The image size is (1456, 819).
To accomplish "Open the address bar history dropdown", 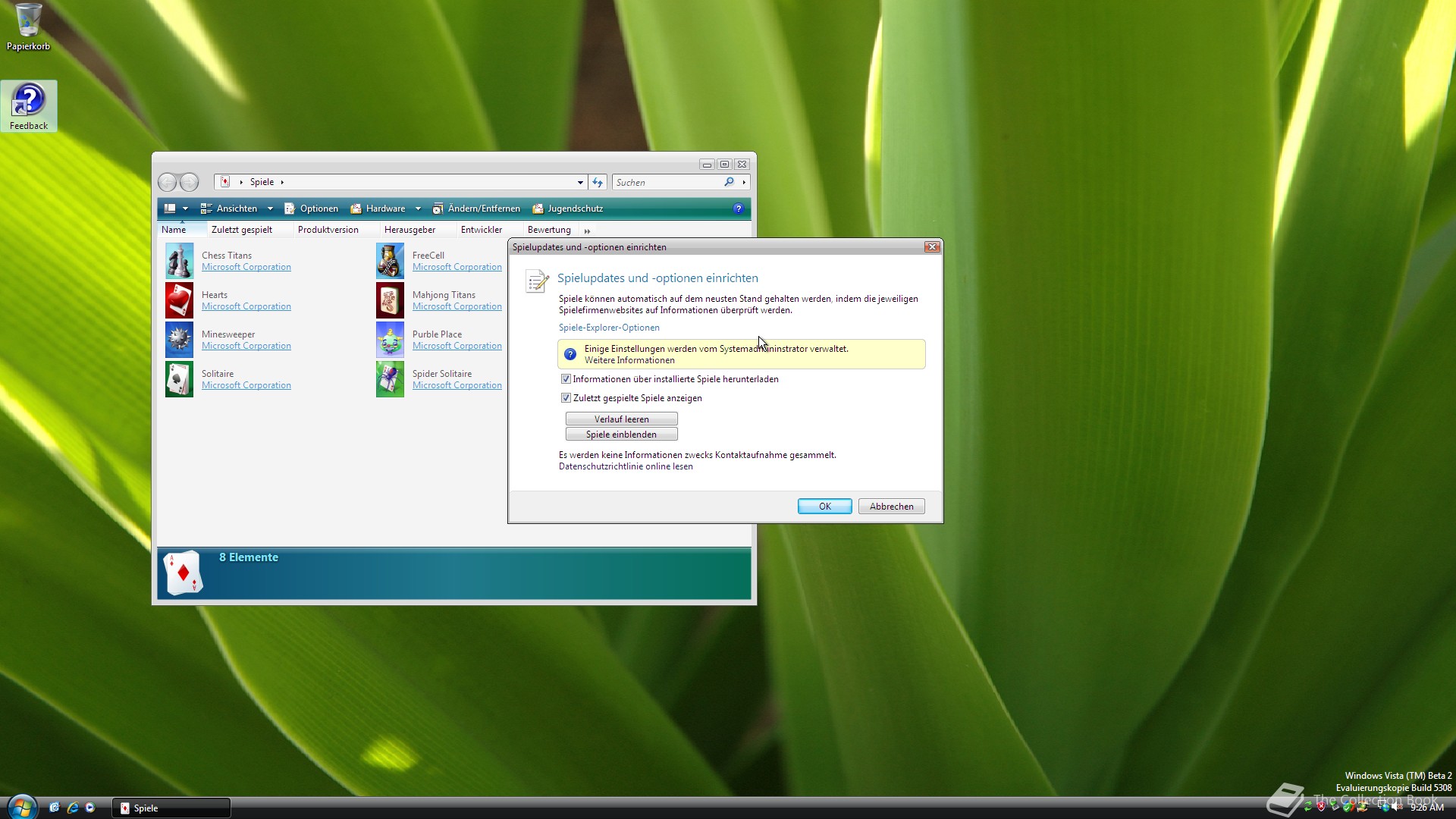I will click(580, 183).
